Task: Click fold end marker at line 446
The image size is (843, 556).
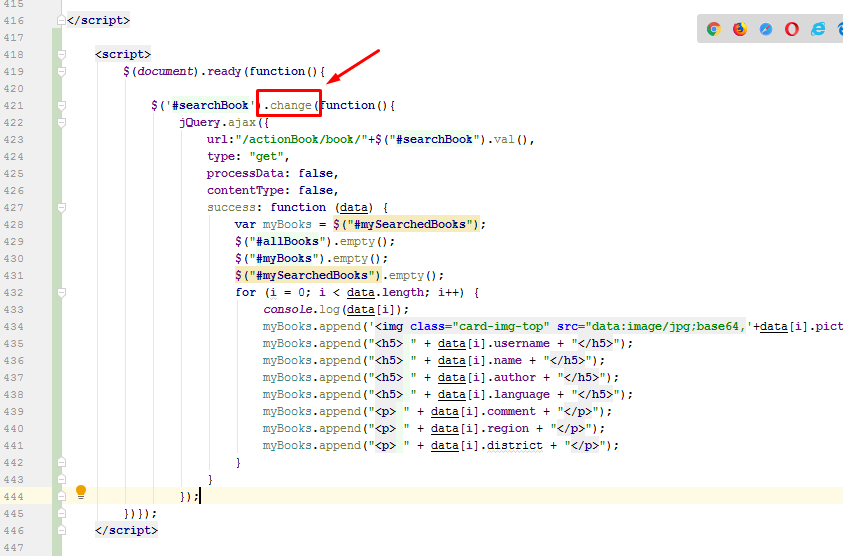Action: click(x=62, y=531)
